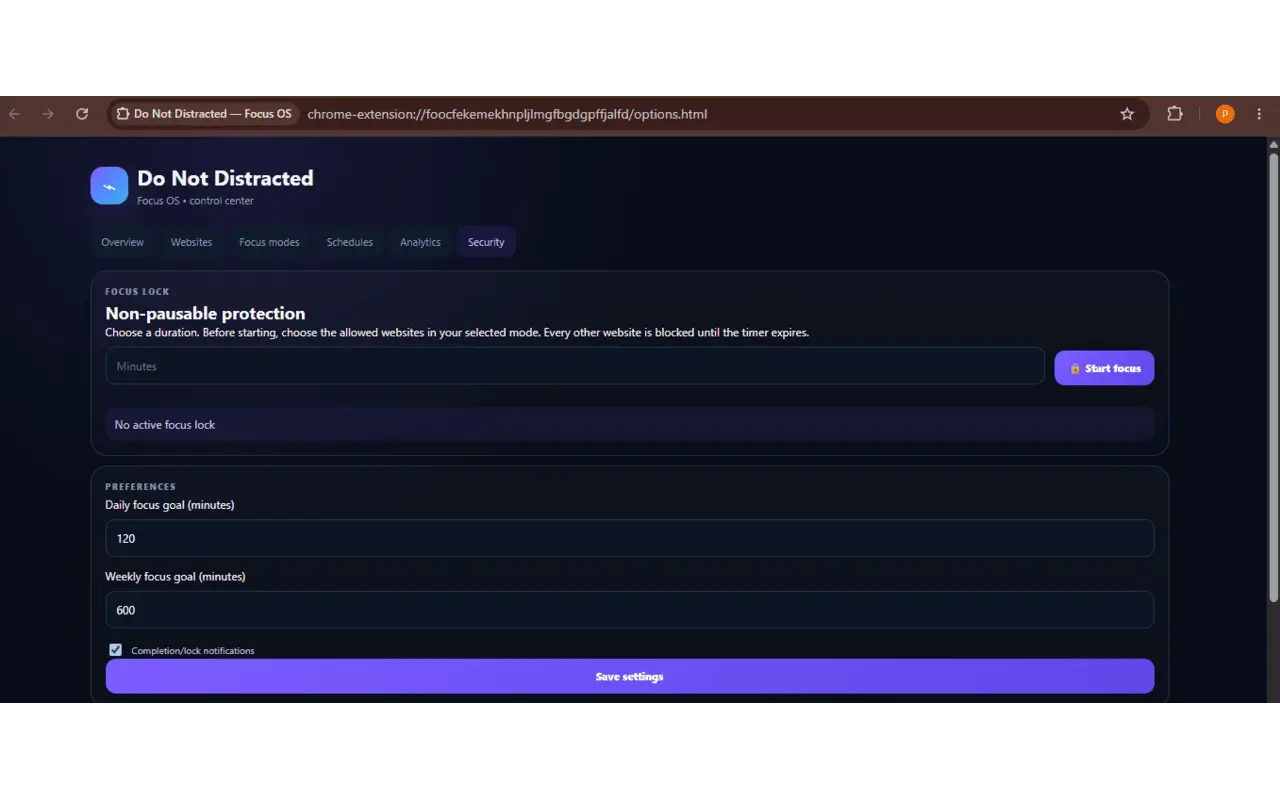
Task: Click the 'Choose a duration' description text
Action: point(457,333)
